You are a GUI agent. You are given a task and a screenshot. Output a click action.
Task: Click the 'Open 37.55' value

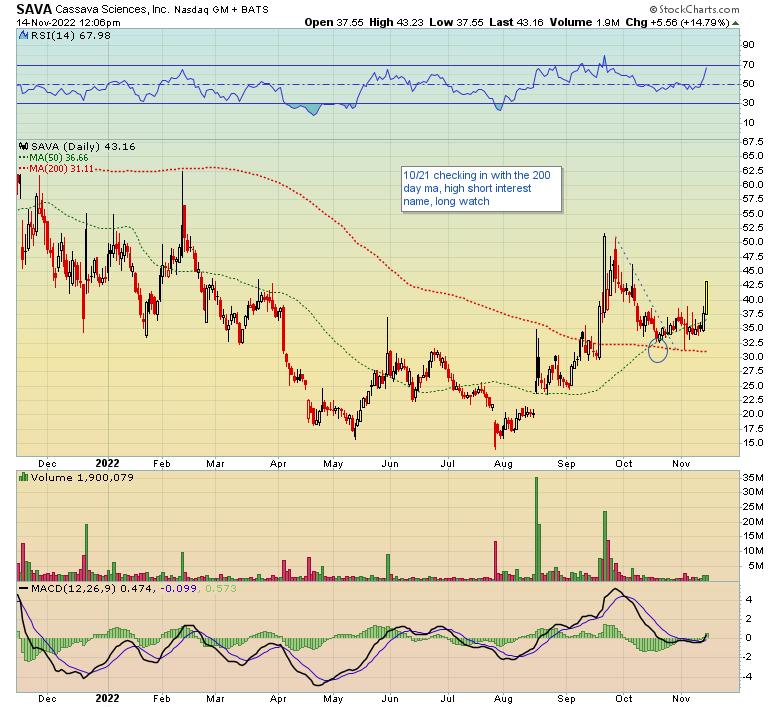[334, 22]
